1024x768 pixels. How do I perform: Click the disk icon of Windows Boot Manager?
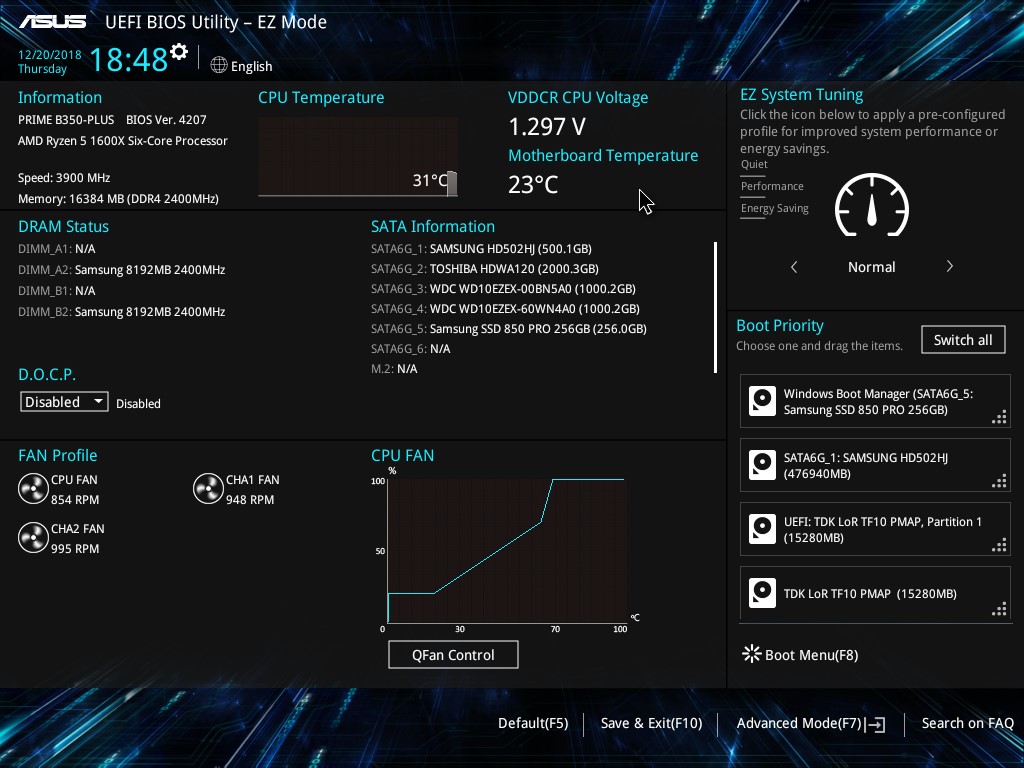pos(762,401)
